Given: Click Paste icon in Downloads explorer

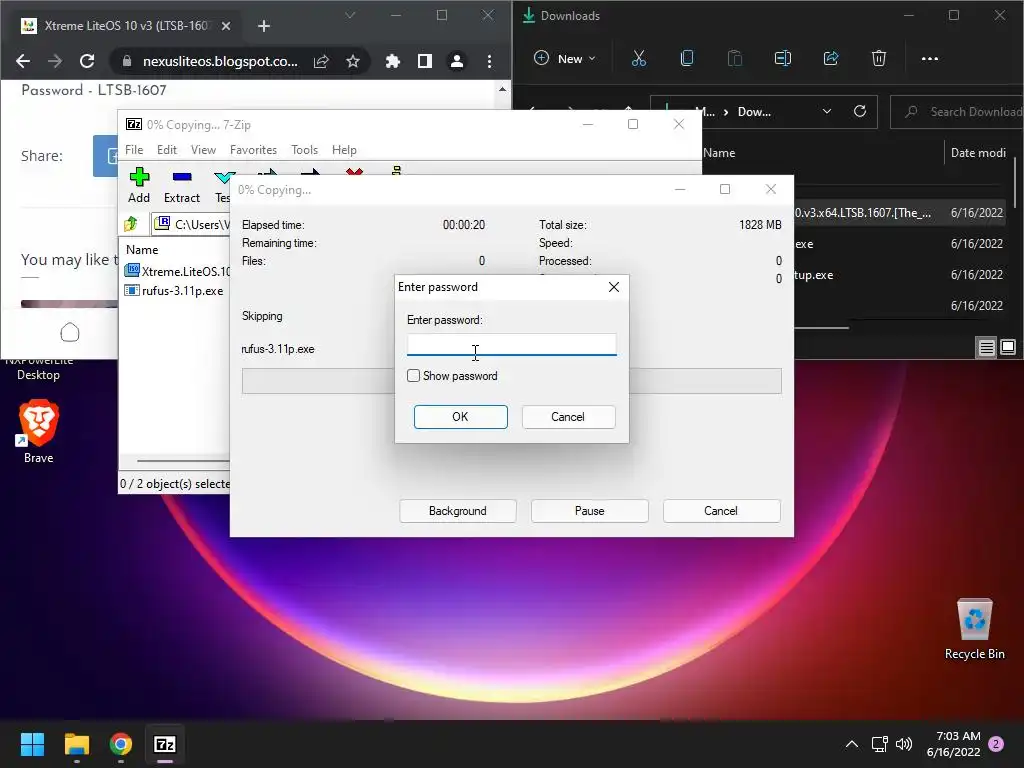Looking at the screenshot, I should pyautogui.click(x=735, y=59).
